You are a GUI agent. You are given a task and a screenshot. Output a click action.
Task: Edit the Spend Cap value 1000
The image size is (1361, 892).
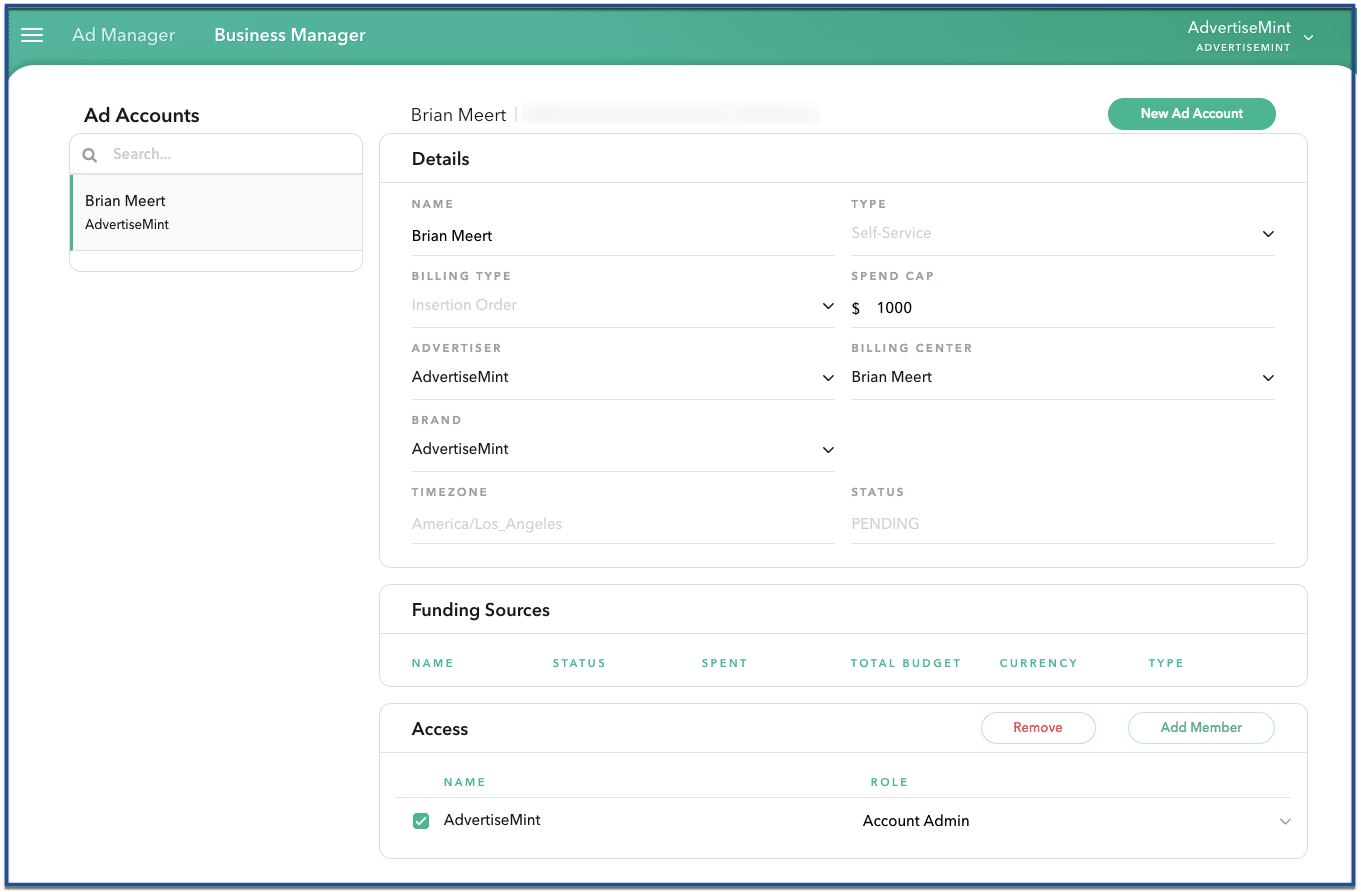[x=1063, y=308]
